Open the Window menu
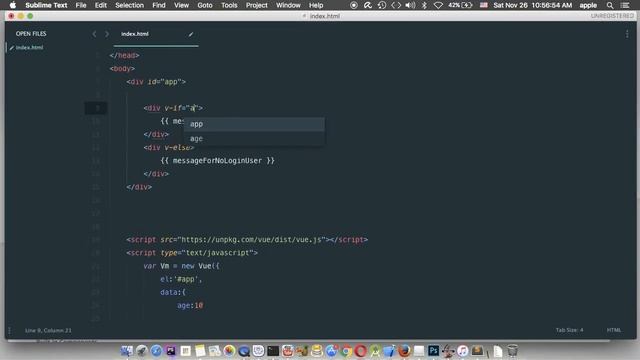The image size is (640, 360). (x=288, y=5)
